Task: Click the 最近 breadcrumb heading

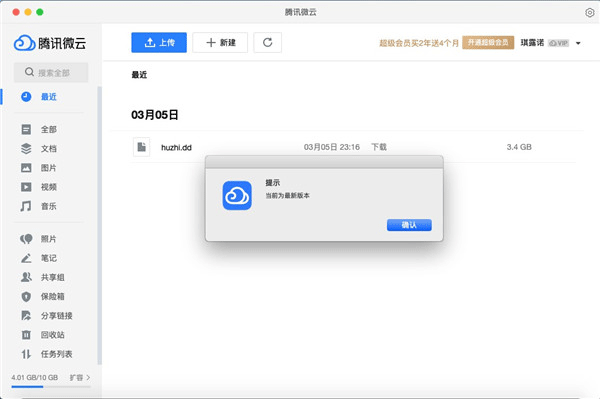Action: (x=139, y=75)
